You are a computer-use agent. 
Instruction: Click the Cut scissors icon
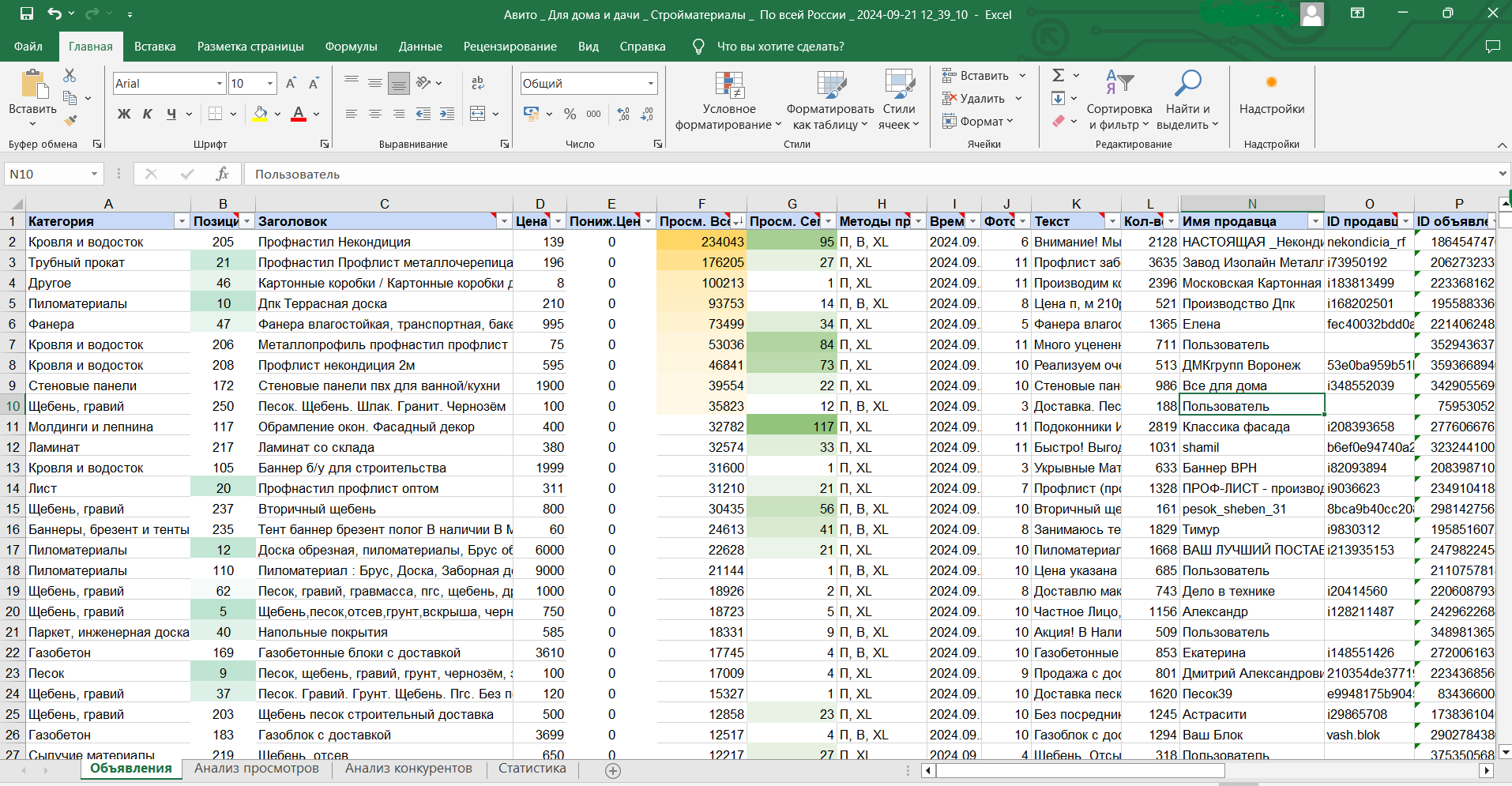click(x=70, y=76)
